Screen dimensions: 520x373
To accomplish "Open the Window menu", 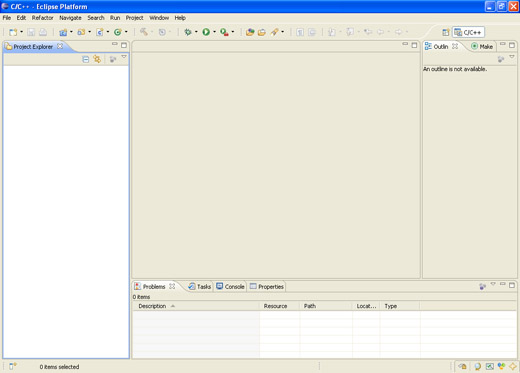I will point(159,18).
